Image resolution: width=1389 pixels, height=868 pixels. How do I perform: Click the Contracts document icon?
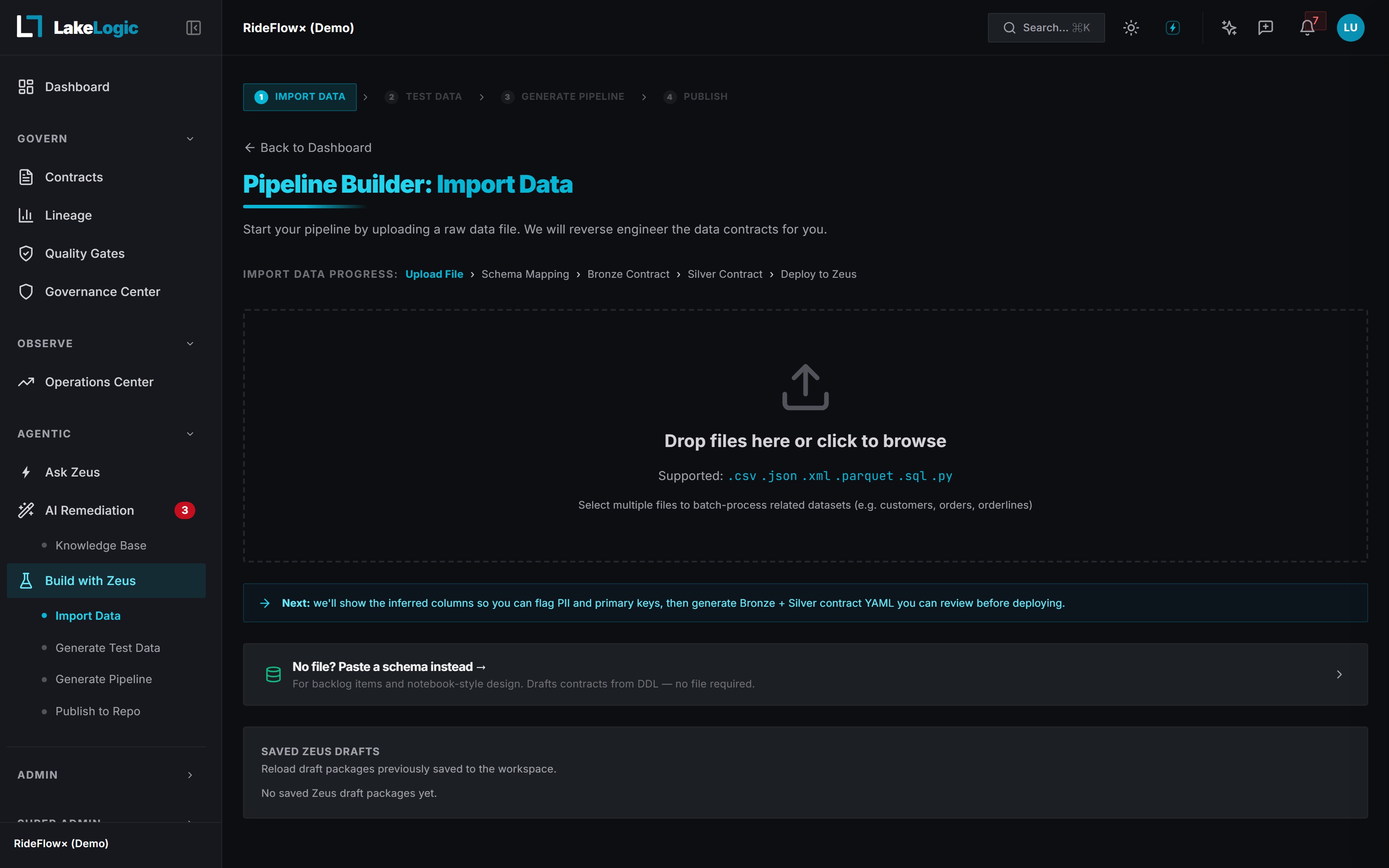coord(26,177)
